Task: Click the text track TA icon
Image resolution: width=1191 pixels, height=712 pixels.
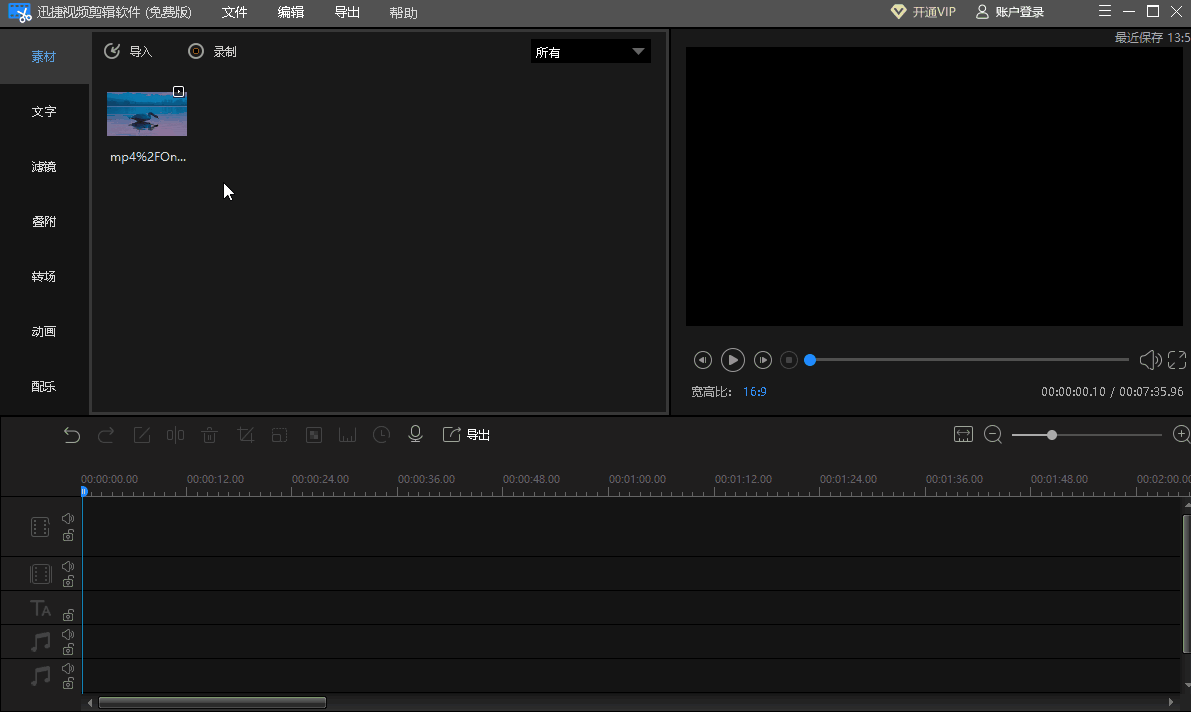Action: (x=40, y=608)
